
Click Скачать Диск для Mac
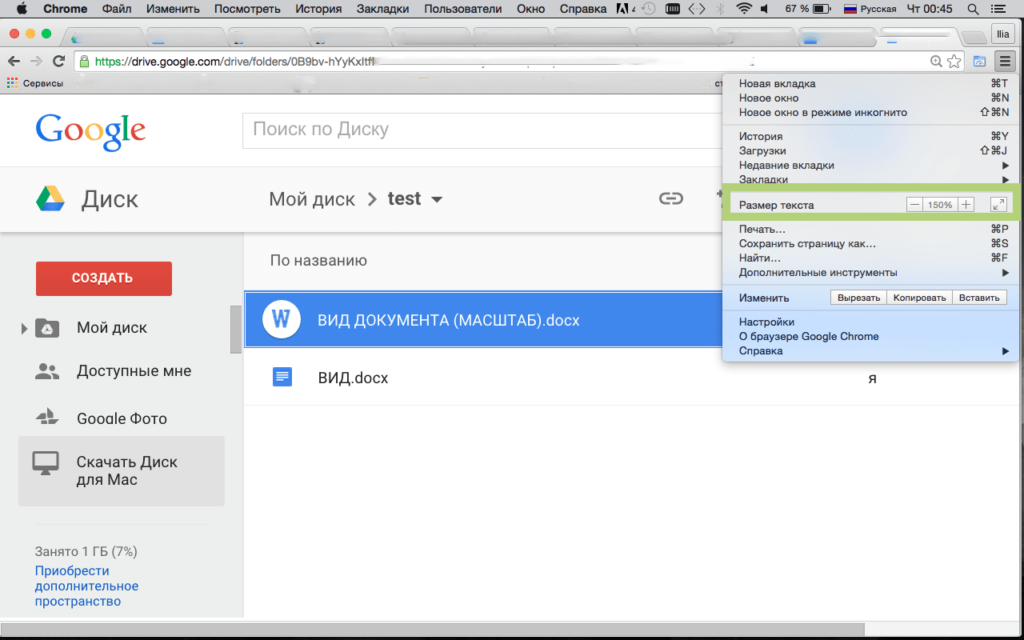pyautogui.click(x=121, y=471)
